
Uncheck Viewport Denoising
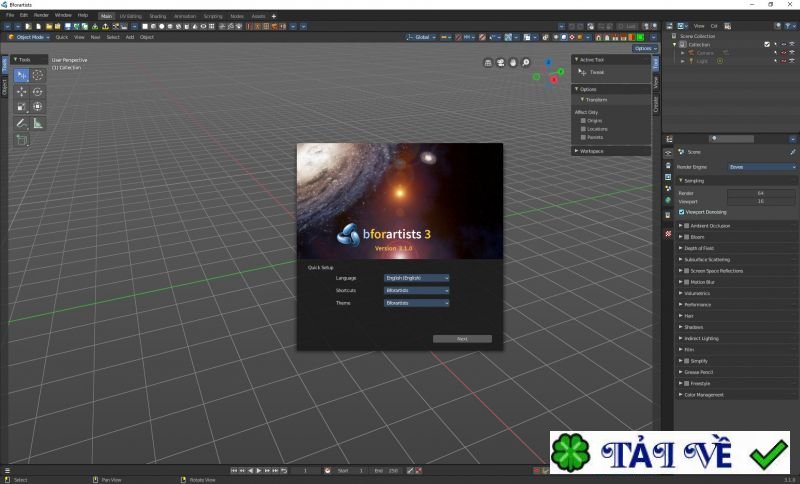coord(682,212)
